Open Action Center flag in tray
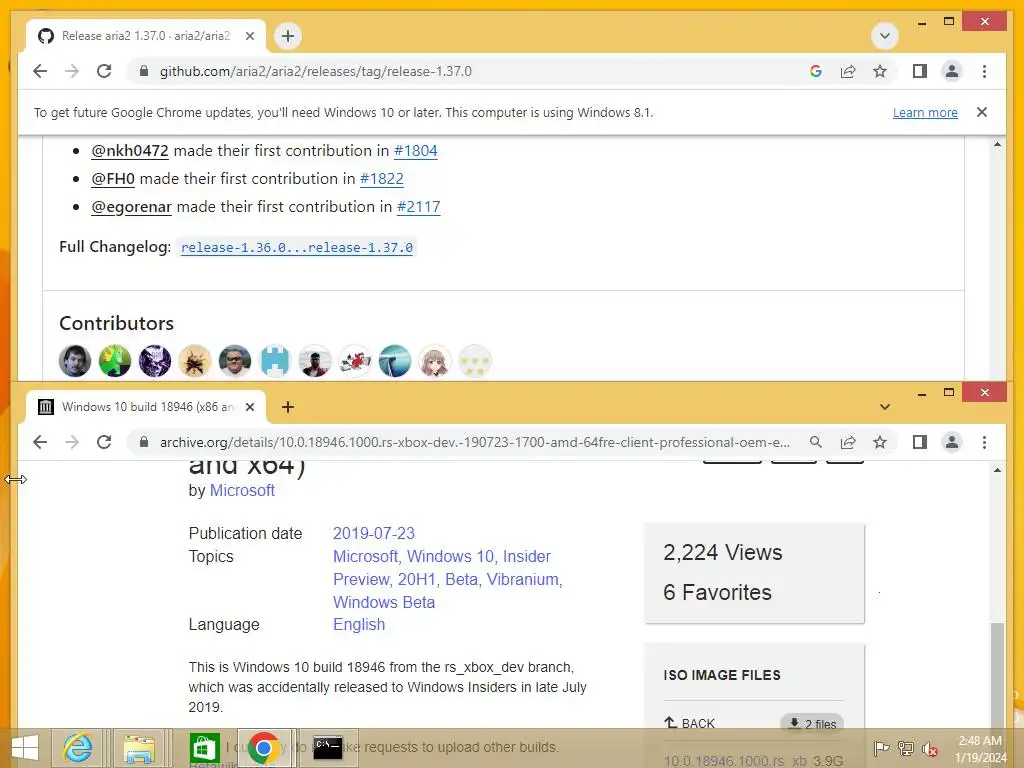Image resolution: width=1024 pixels, height=768 pixels. pyautogui.click(x=881, y=748)
